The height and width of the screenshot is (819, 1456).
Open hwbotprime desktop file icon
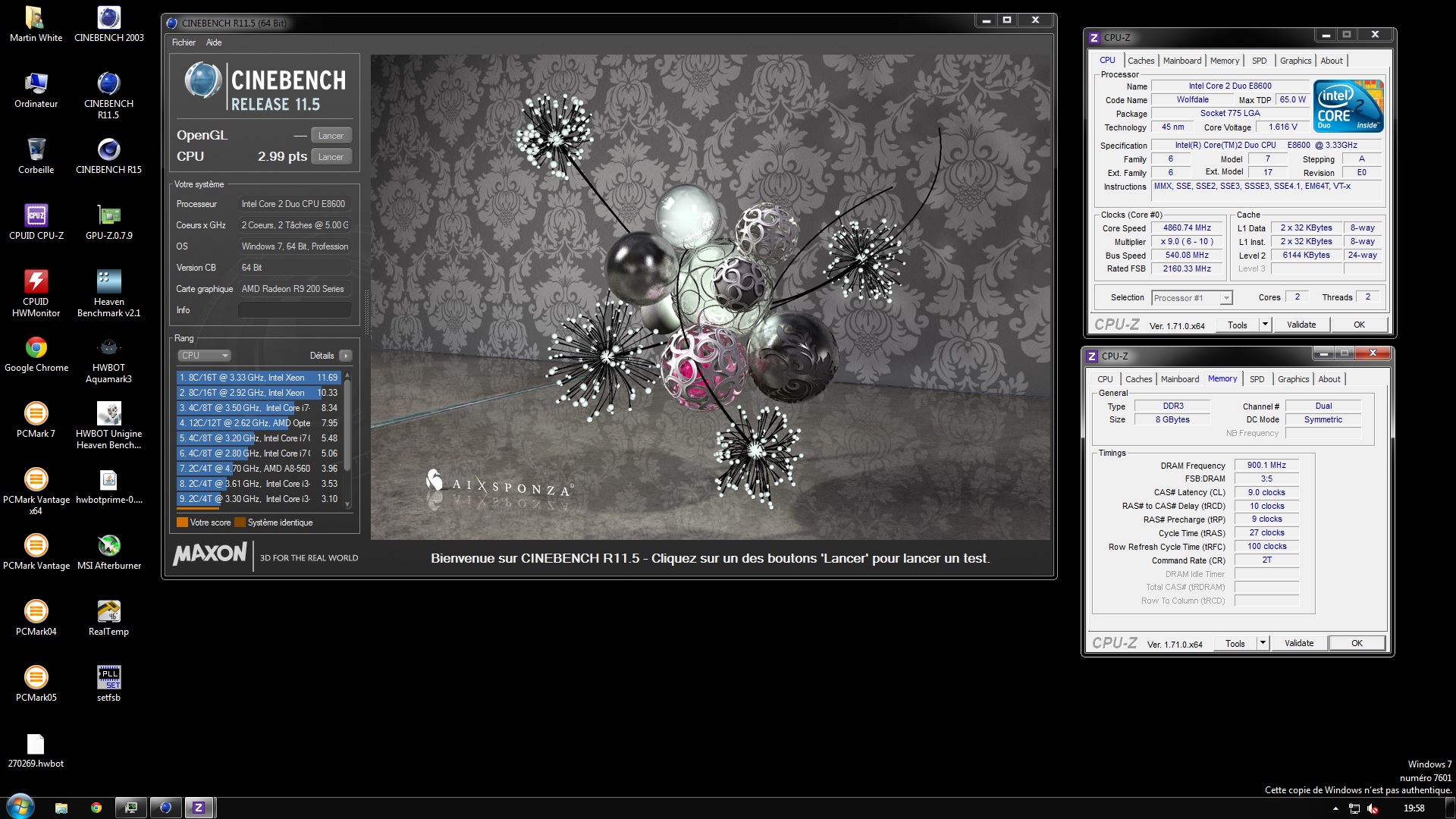108,486
